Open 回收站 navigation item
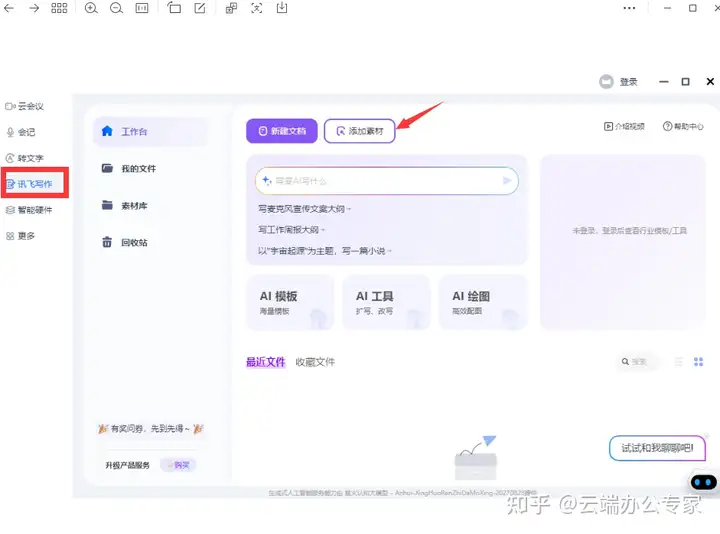Viewport: 720px width, 534px height. coord(124,242)
